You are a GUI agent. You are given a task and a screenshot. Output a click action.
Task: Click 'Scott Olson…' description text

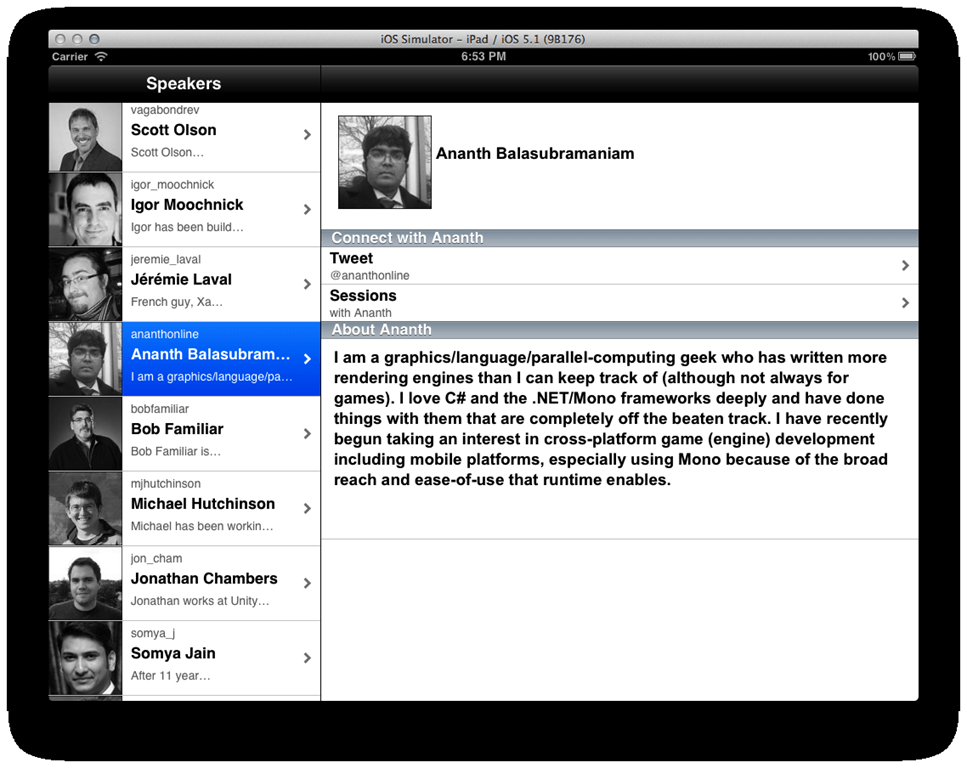point(167,152)
